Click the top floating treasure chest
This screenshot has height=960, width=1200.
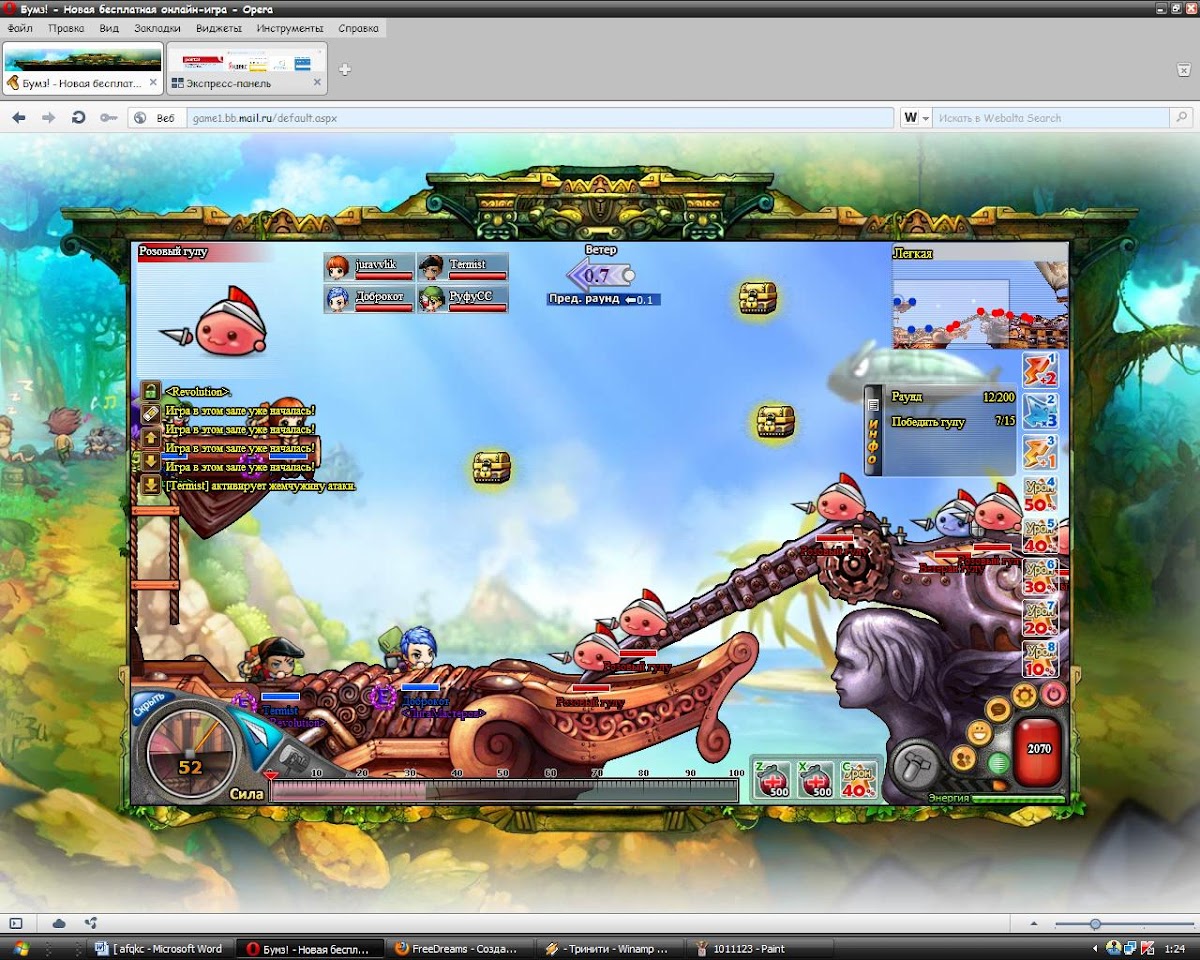[757, 297]
